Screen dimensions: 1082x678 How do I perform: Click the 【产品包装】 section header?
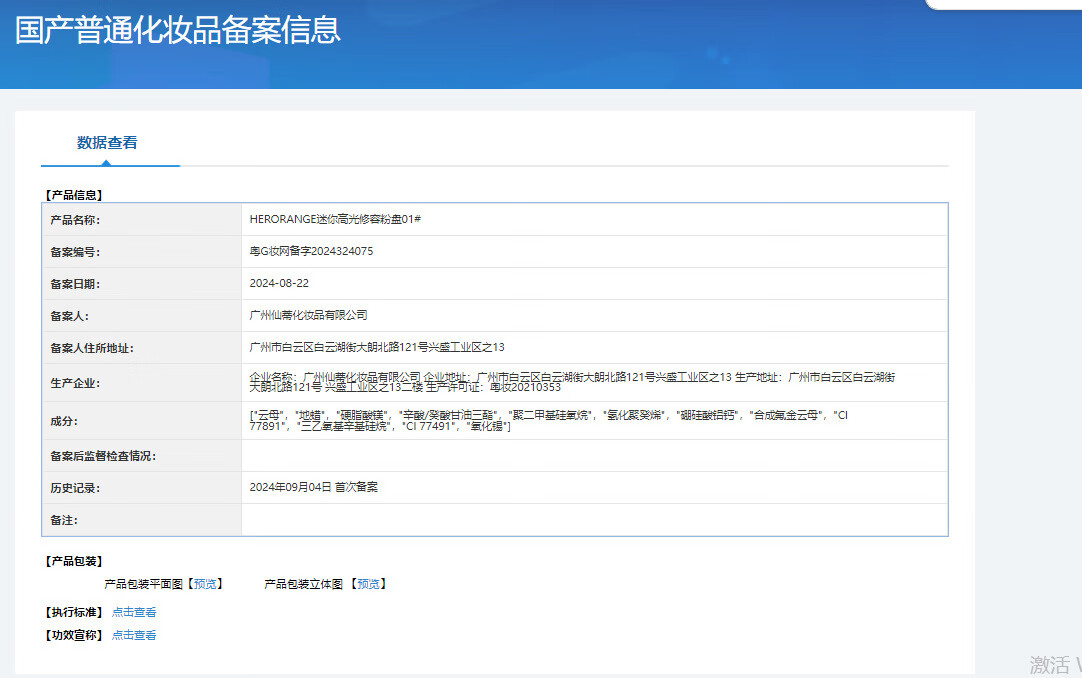tap(73, 561)
